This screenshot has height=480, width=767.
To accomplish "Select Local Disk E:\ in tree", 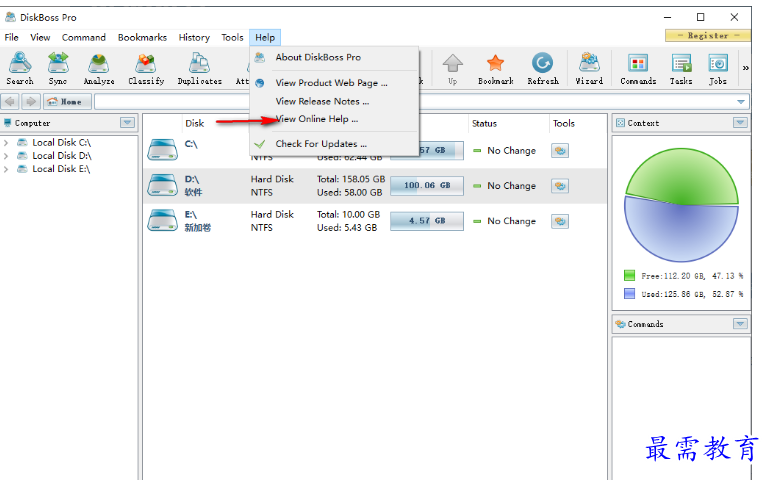I will click(x=61, y=169).
